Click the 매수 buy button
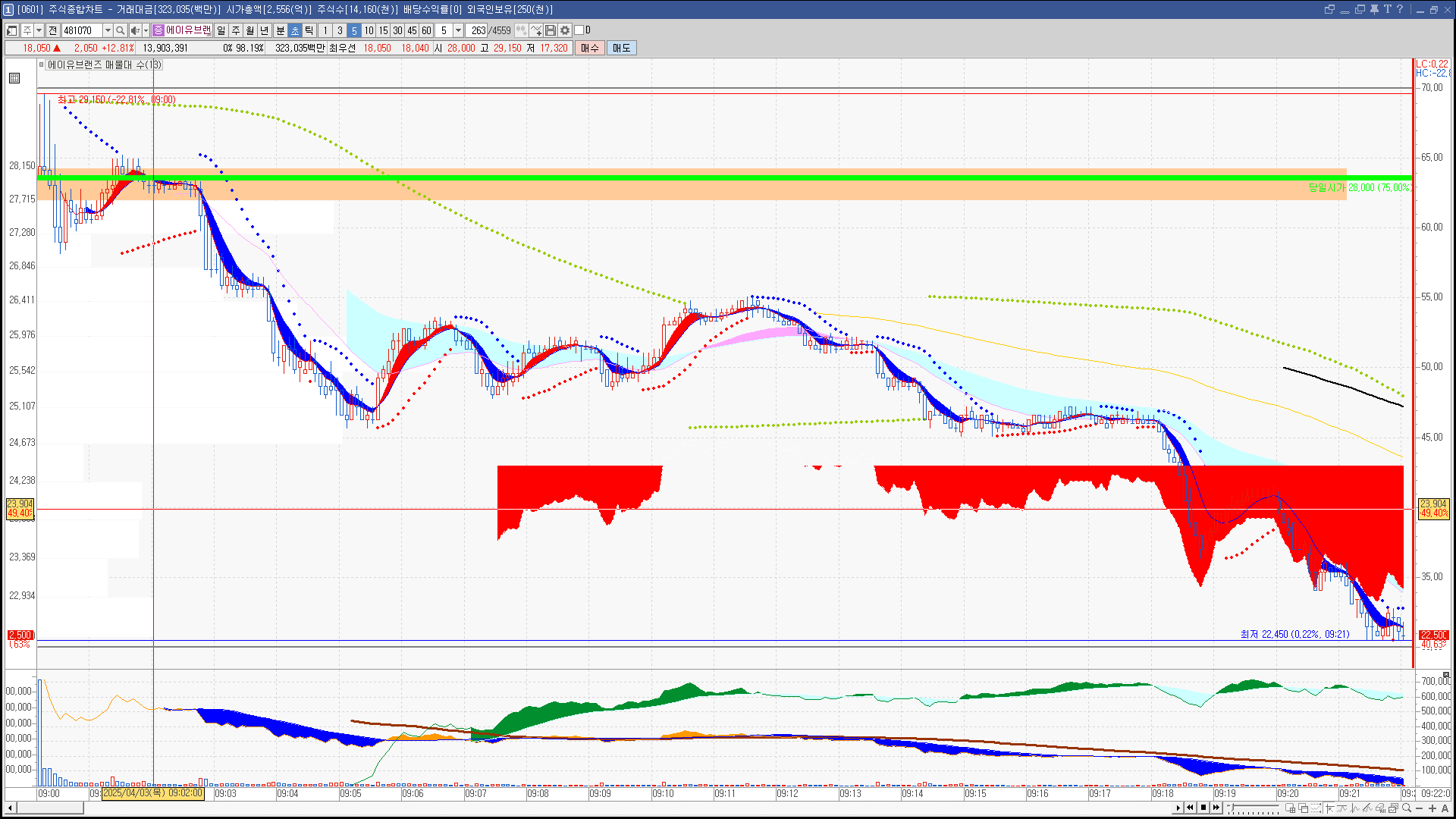 tap(590, 48)
